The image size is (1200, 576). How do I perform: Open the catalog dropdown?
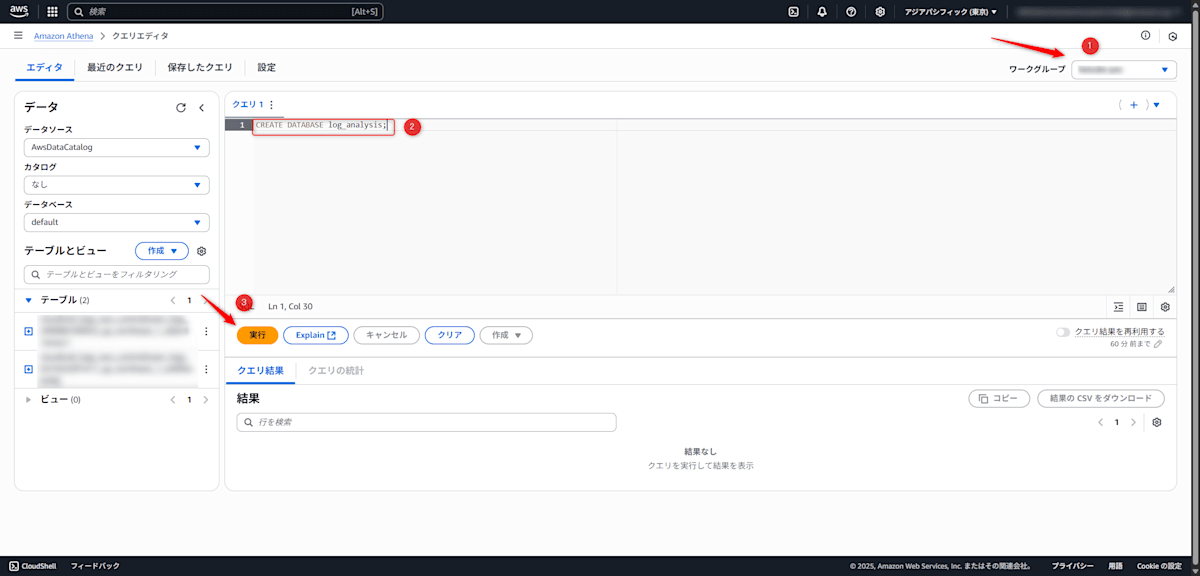click(117, 185)
